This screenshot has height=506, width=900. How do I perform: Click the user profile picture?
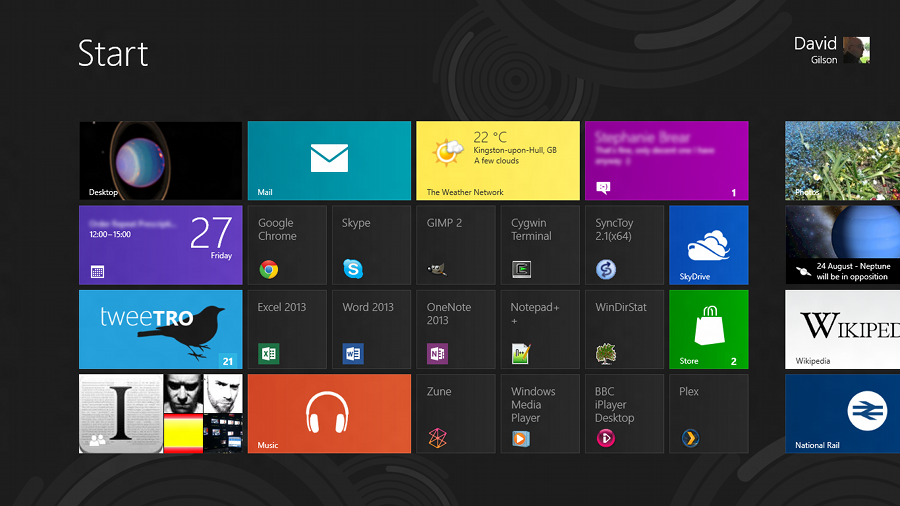coord(856,50)
